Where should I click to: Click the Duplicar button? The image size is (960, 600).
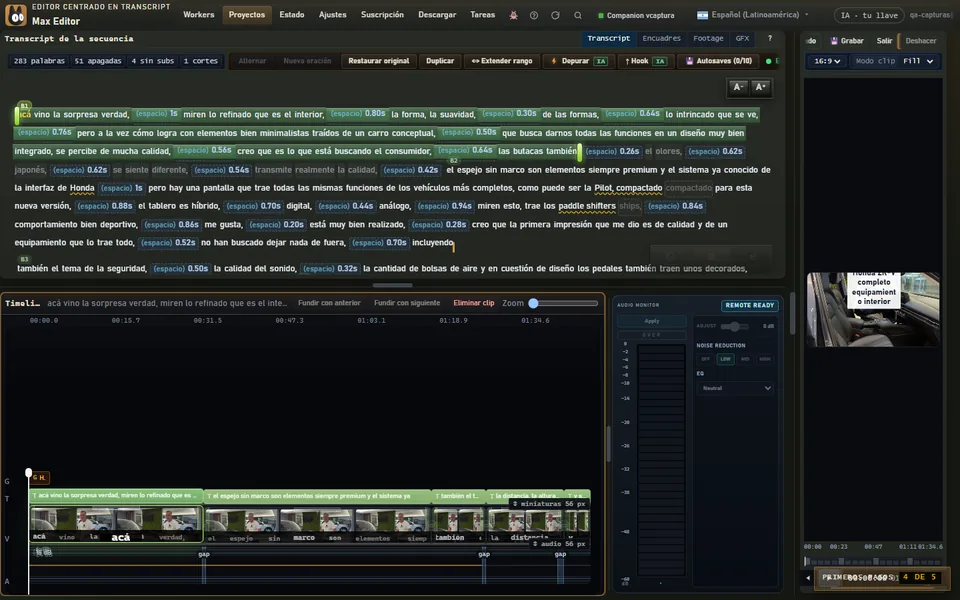click(440, 61)
